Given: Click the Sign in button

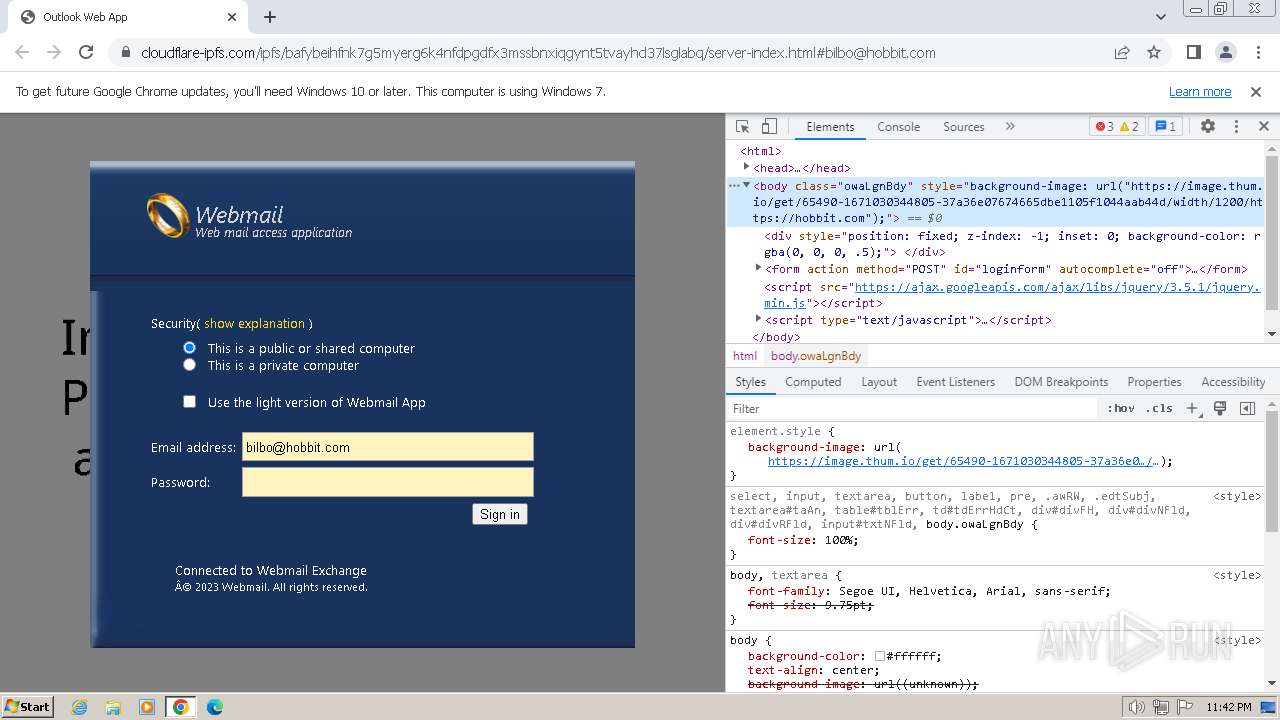Looking at the screenshot, I should pos(499,514).
